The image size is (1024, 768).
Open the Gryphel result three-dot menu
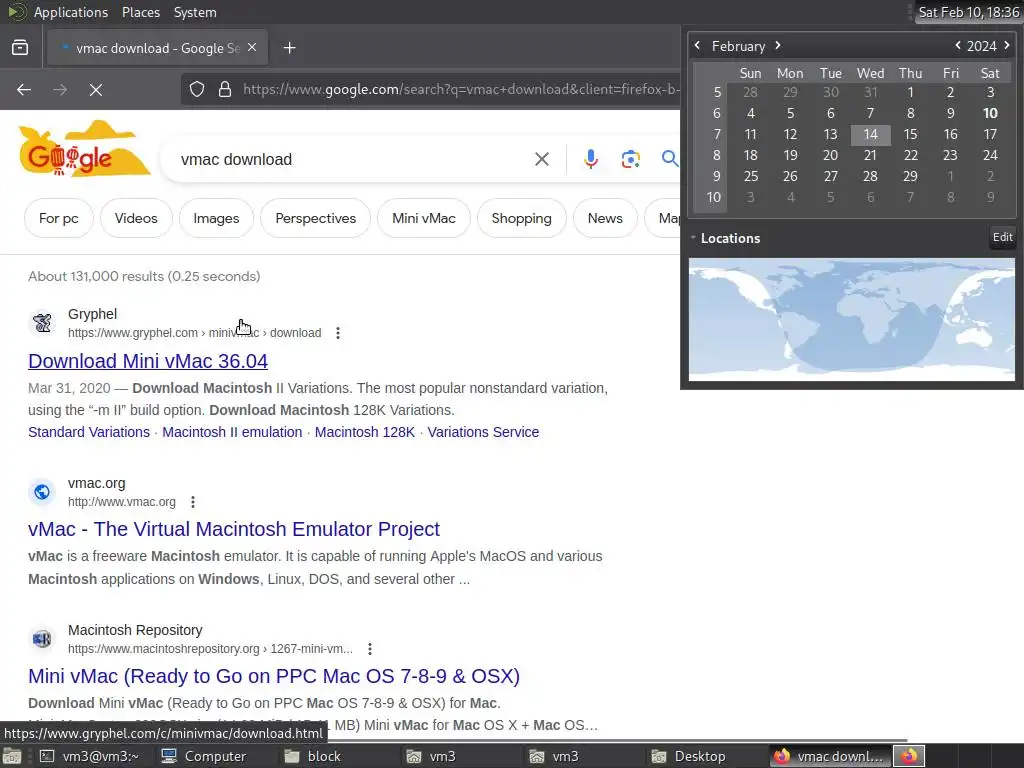338,333
